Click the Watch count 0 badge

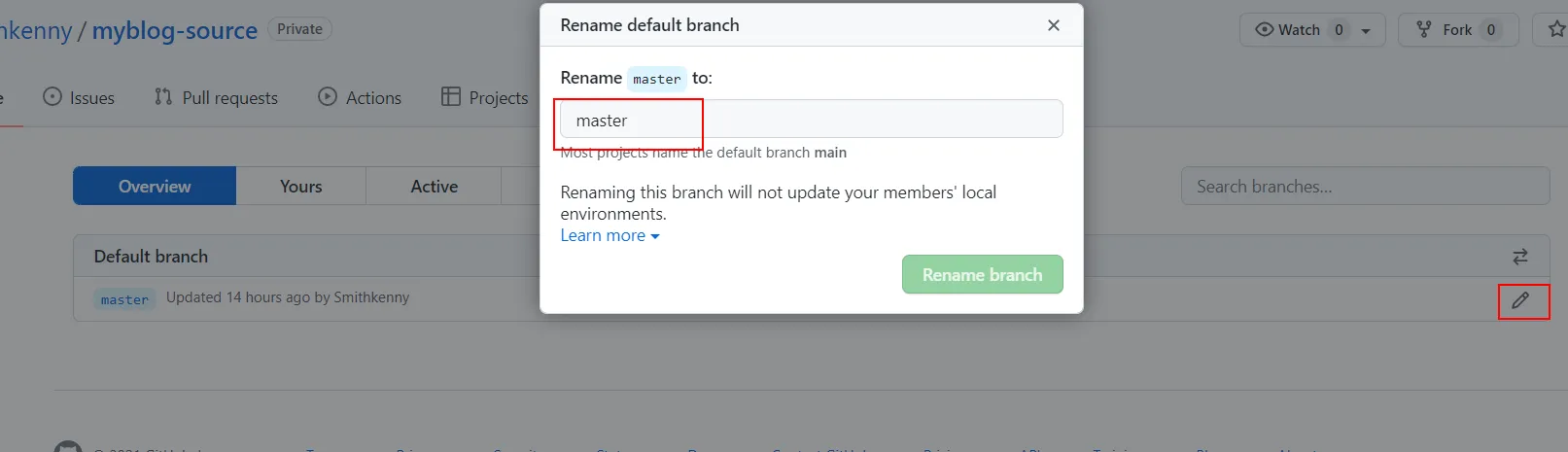point(1339,30)
